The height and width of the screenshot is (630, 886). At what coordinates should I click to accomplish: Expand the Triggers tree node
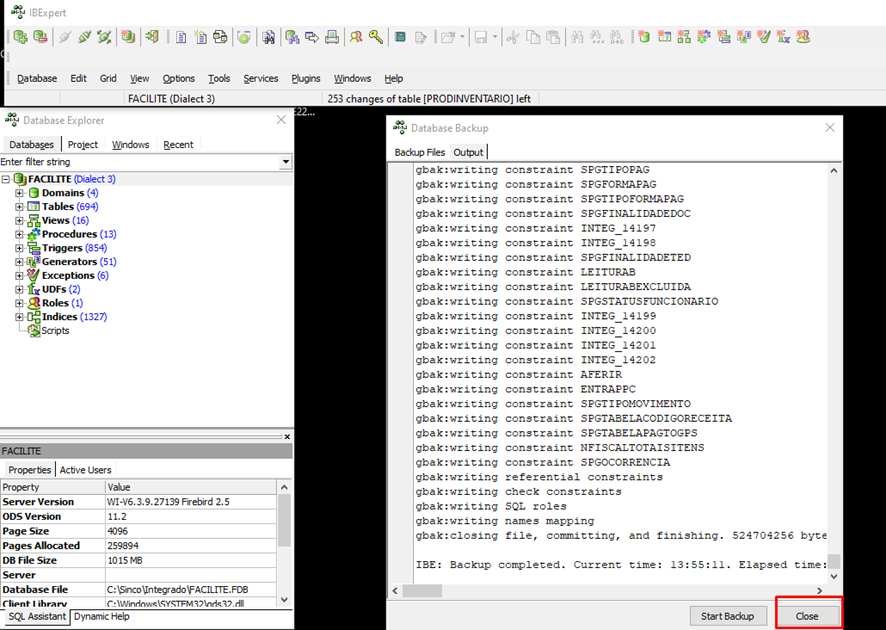[x=19, y=248]
